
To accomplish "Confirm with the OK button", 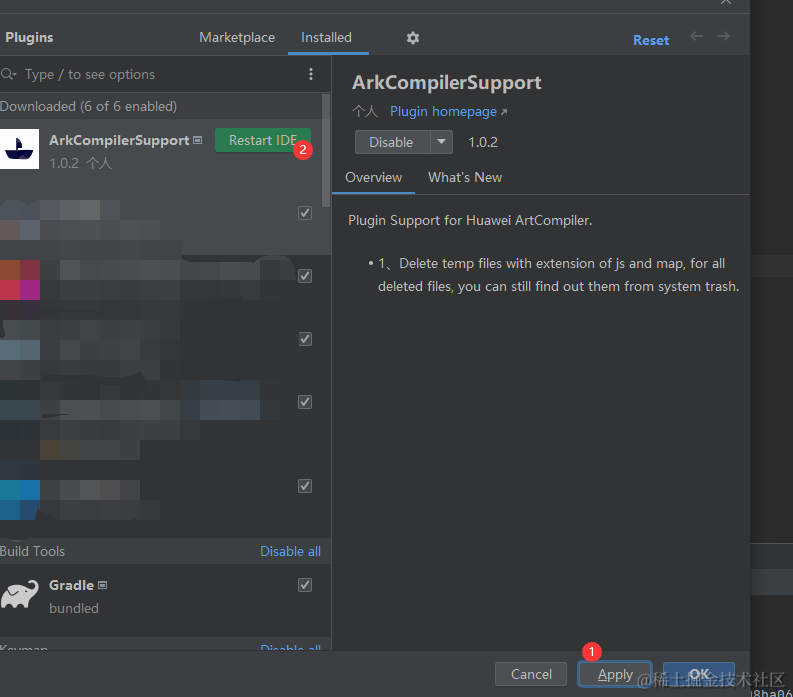I will tap(699, 674).
